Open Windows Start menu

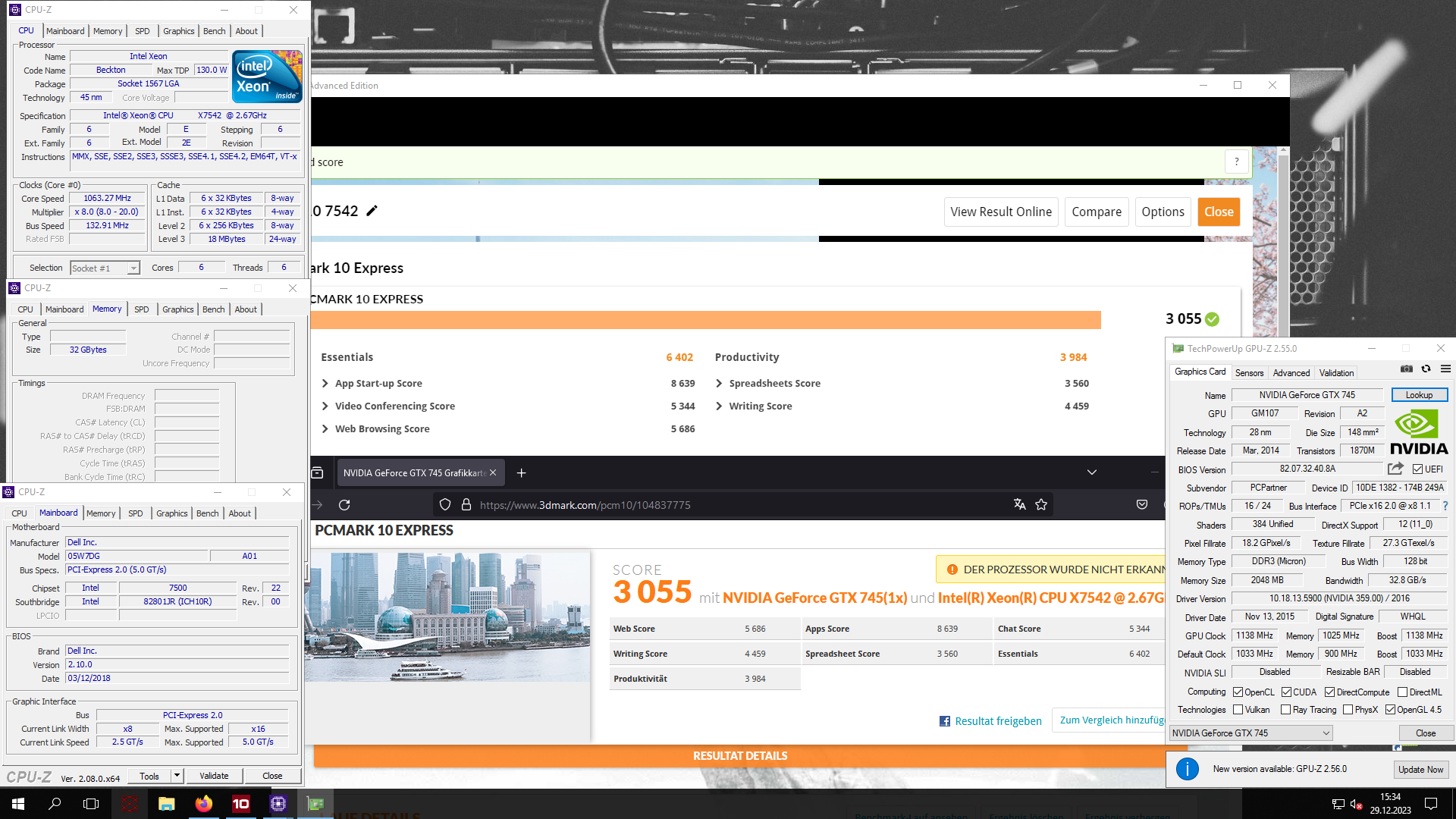coord(18,804)
